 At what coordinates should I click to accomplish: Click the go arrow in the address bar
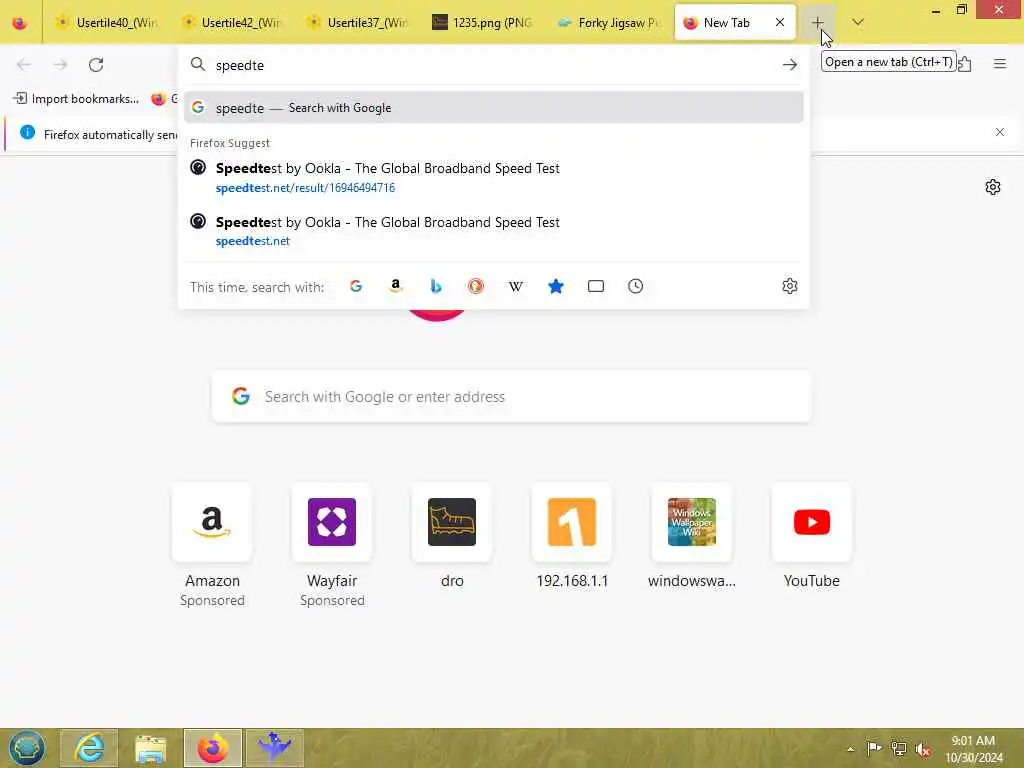tap(790, 65)
